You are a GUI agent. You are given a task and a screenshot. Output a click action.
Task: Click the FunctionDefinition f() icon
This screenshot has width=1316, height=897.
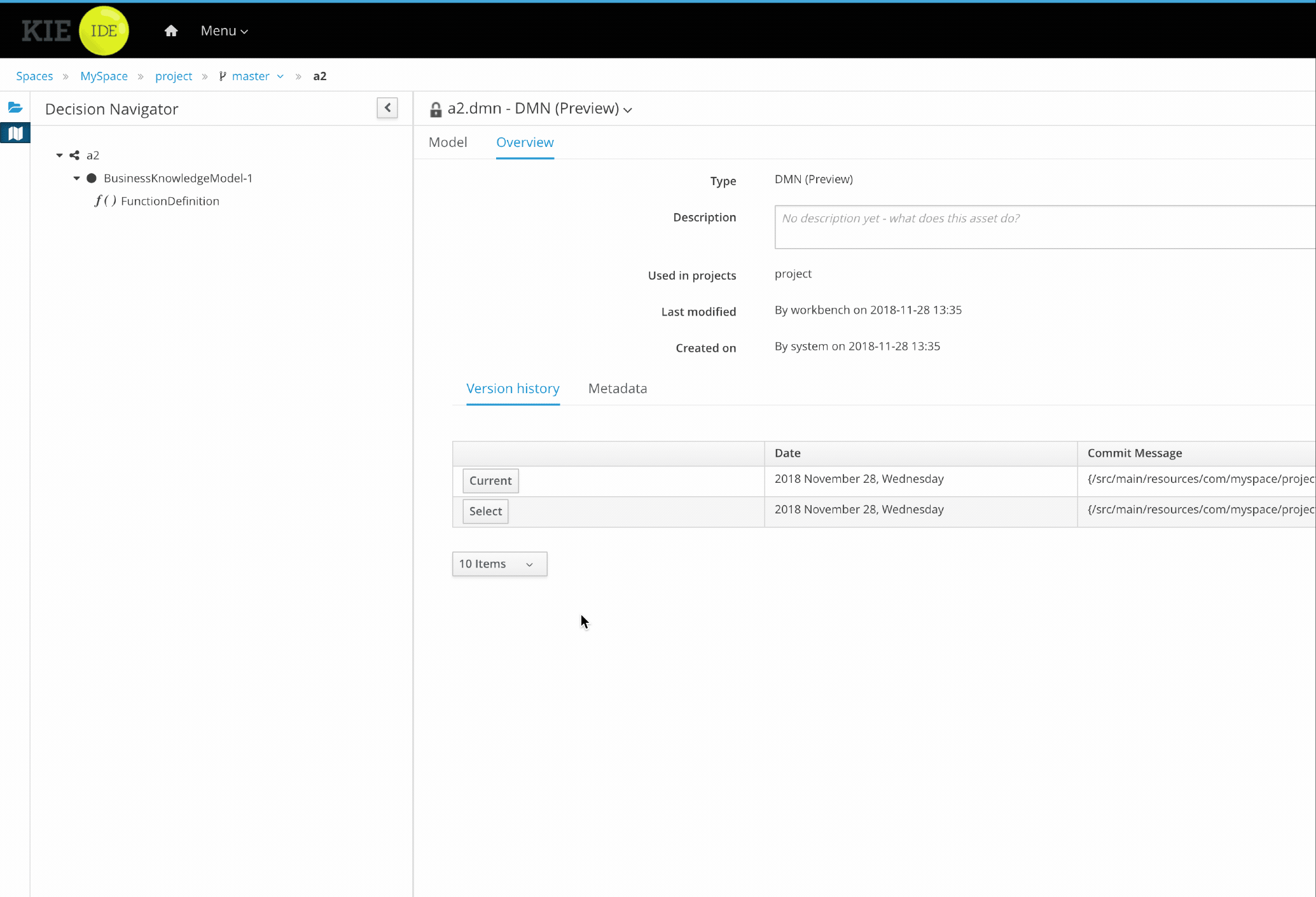click(106, 201)
